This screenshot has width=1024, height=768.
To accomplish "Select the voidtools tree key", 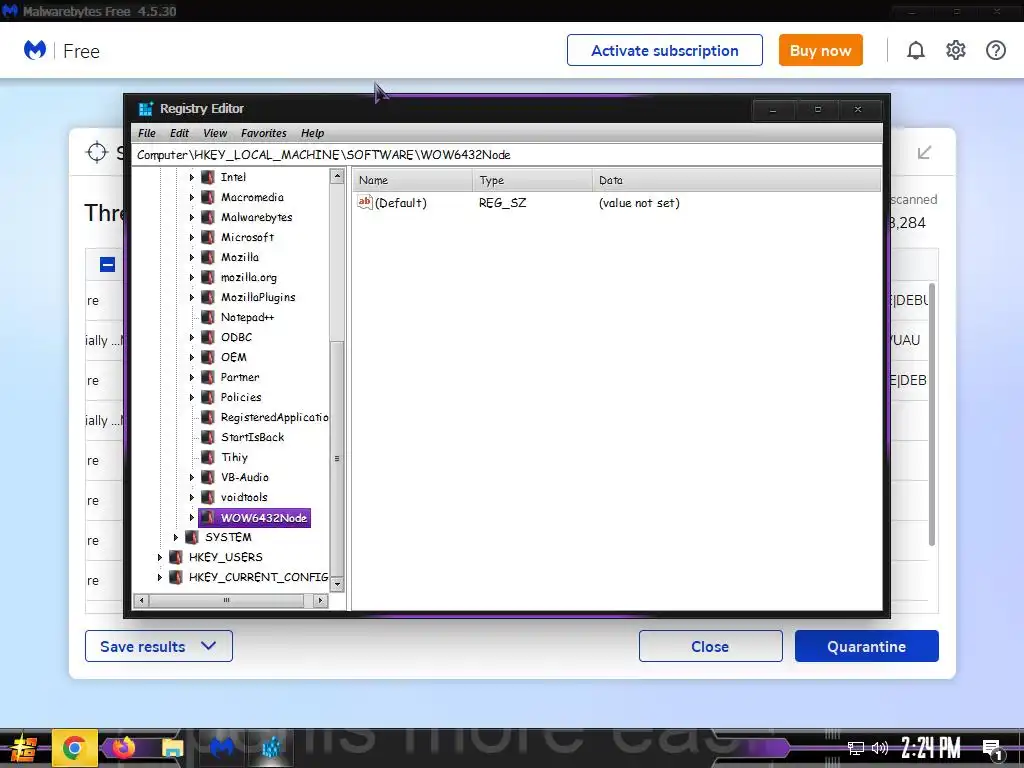I will pos(244,498).
